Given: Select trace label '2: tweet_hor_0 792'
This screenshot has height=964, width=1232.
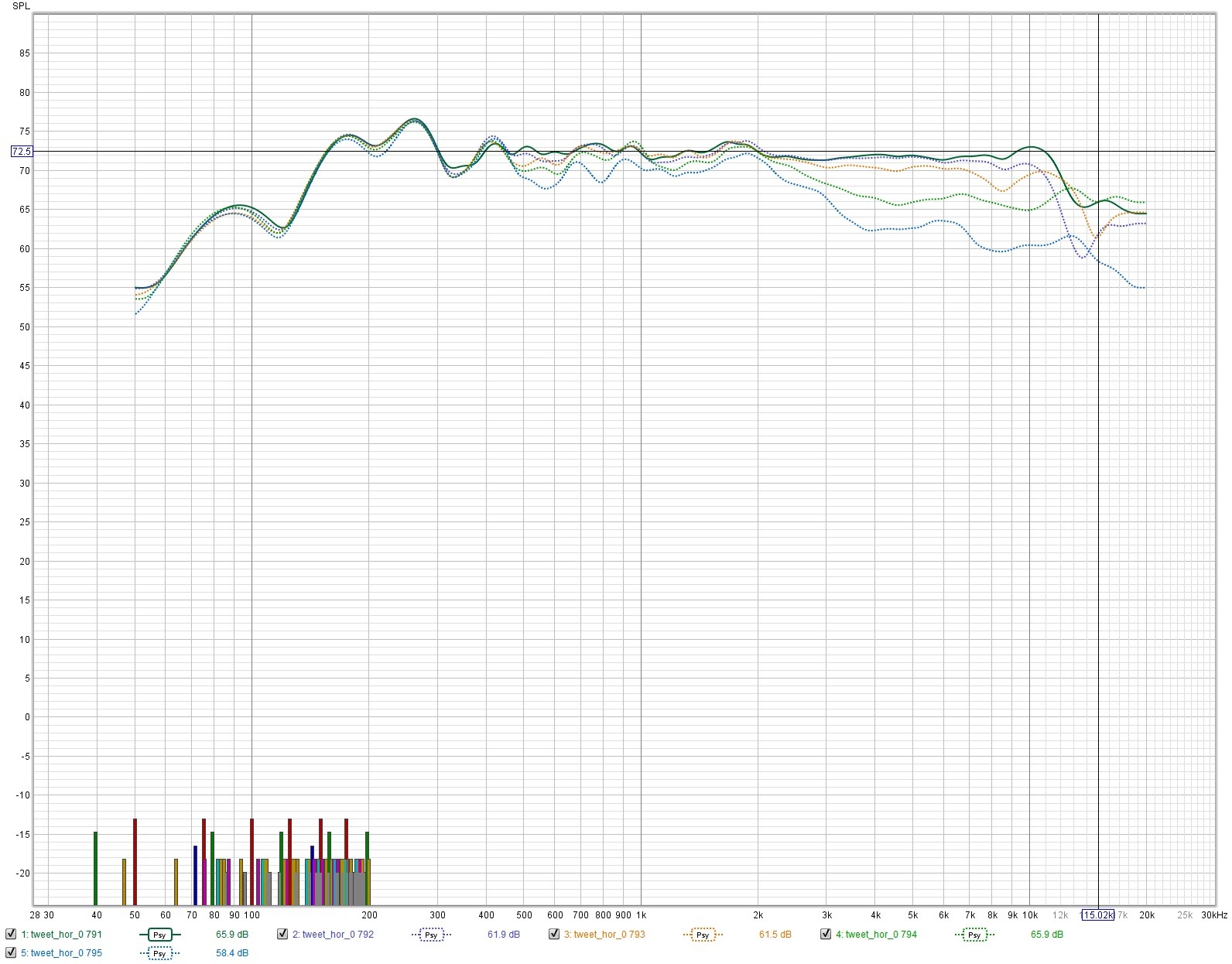Looking at the screenshot, I should (334, 935).
